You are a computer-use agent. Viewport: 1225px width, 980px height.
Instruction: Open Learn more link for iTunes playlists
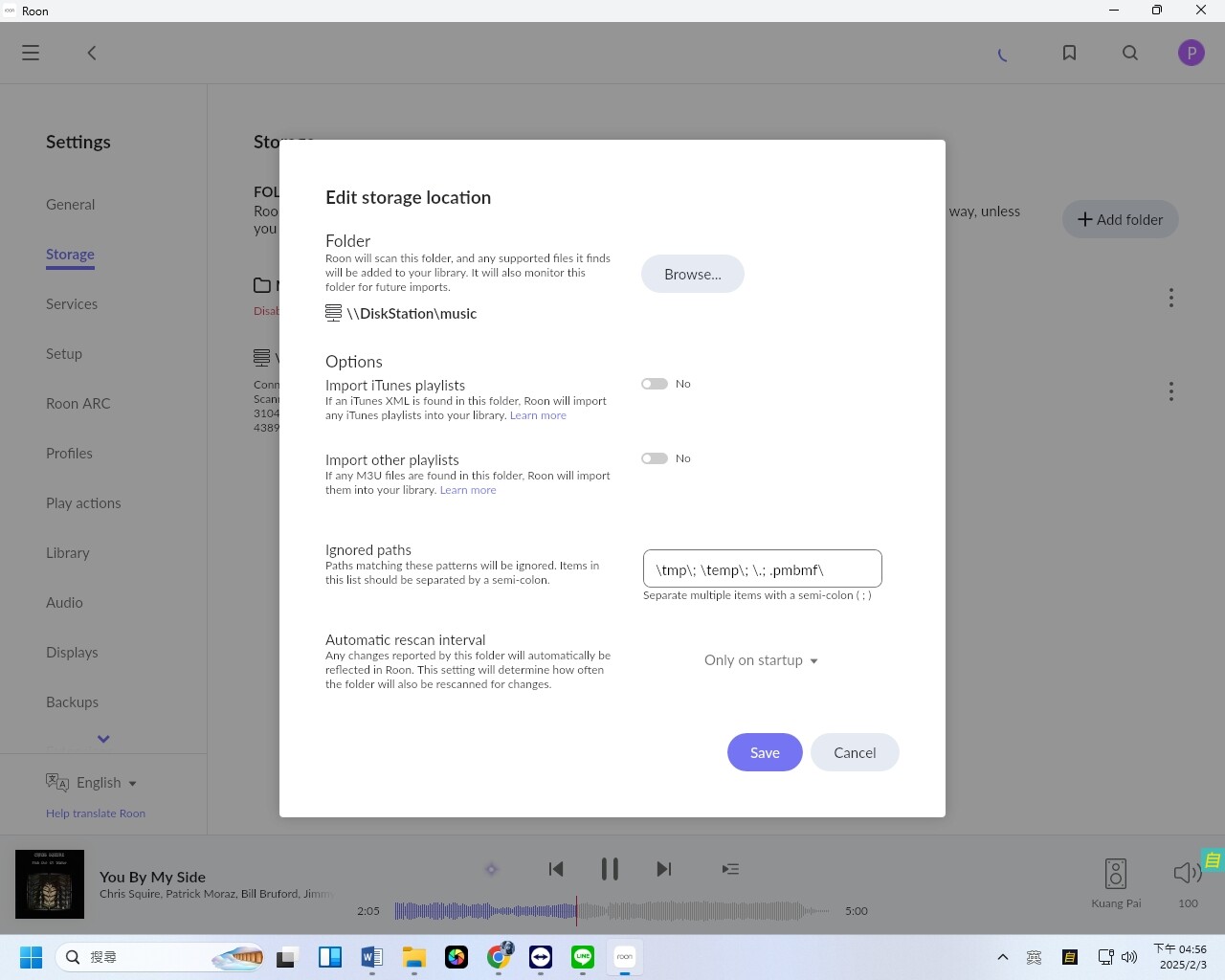[538, 415]
